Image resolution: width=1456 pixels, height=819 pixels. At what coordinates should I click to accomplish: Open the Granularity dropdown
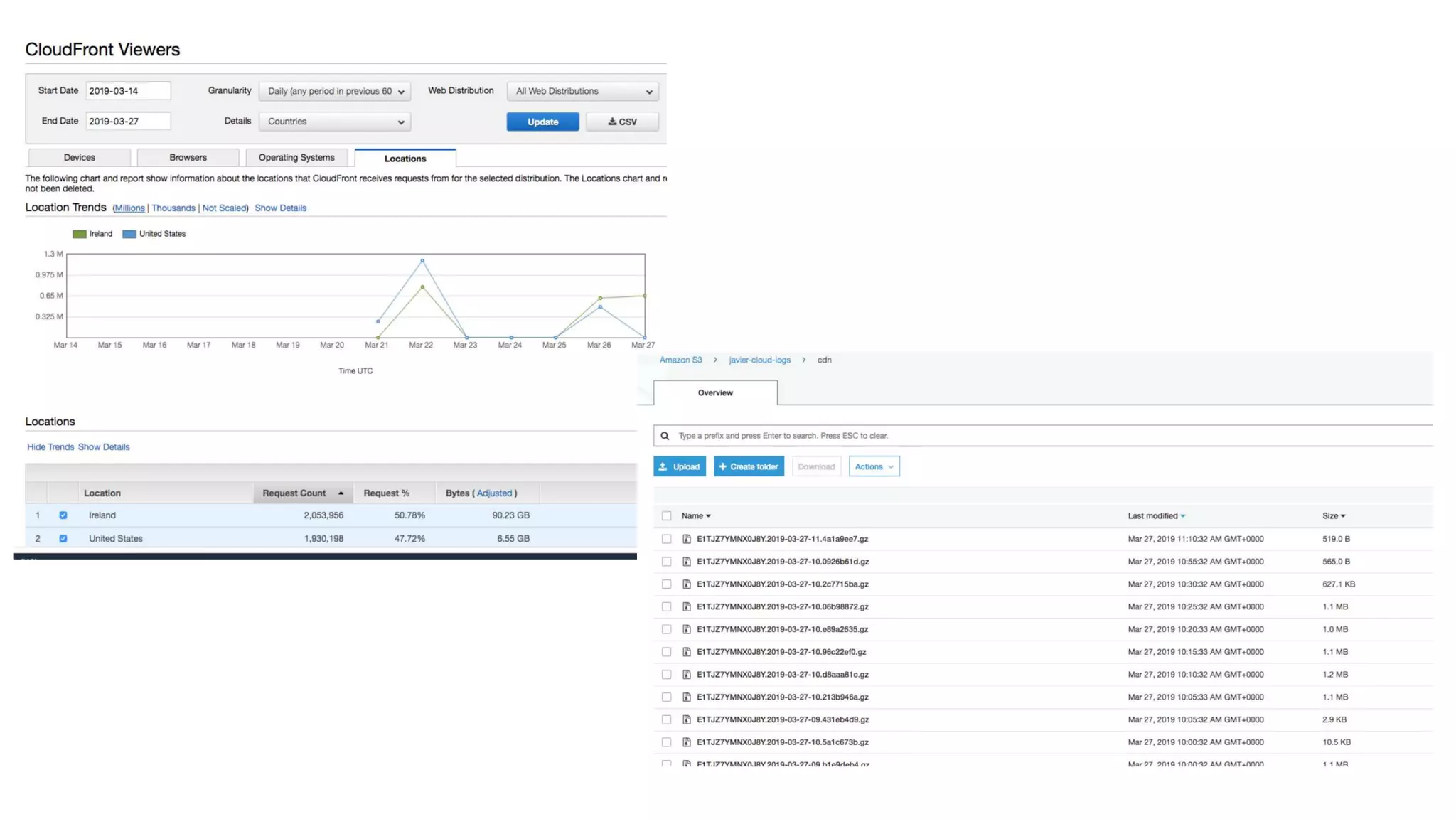335,91
